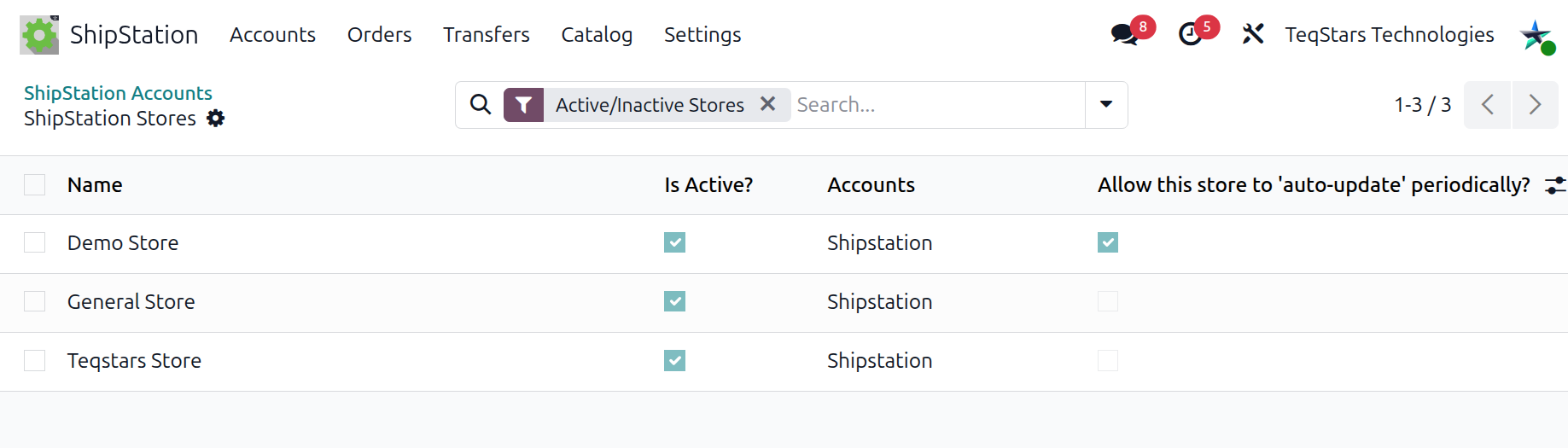Viewport: 1568px width, 448px height.
Task: Sort by the Is Active? column header
Action: pyautogui.click(x=708, y=185)
